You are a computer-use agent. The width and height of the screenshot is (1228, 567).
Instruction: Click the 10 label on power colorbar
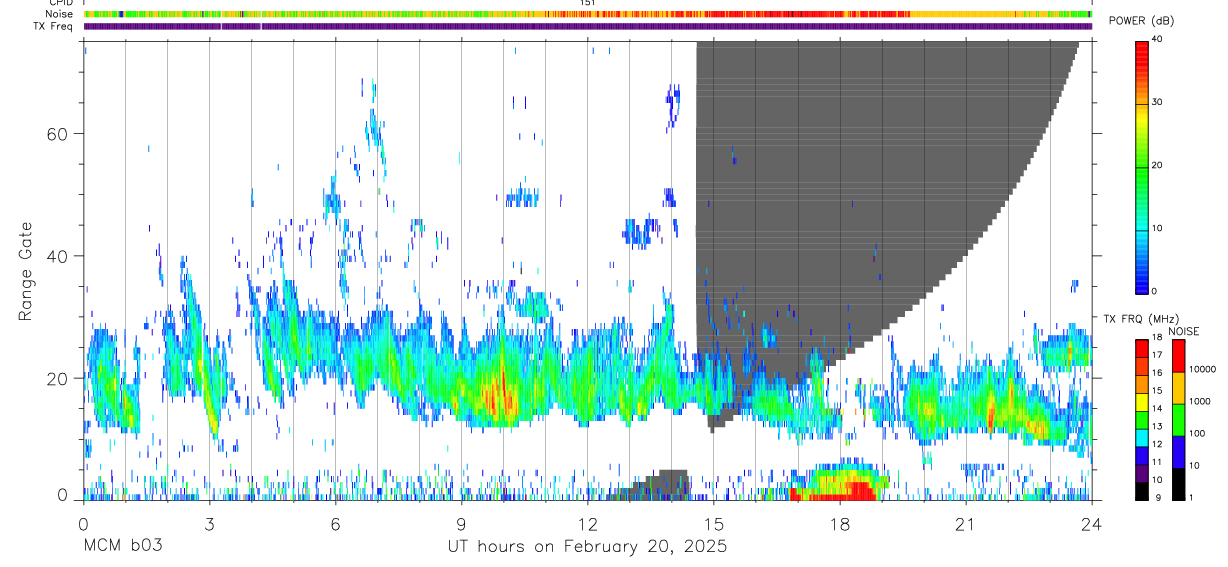click(1156, 228)
